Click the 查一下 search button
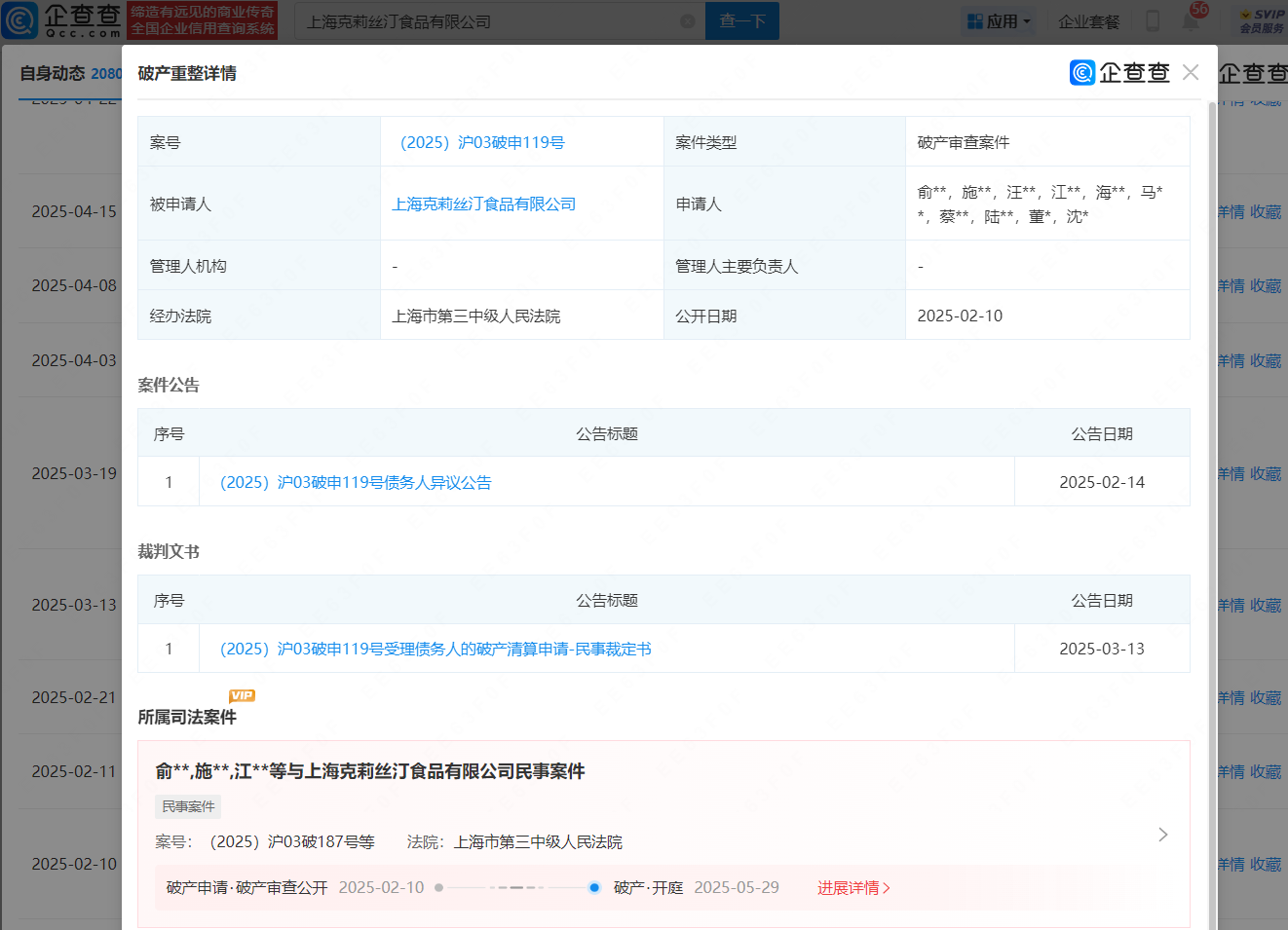 [x=742, y=20]
